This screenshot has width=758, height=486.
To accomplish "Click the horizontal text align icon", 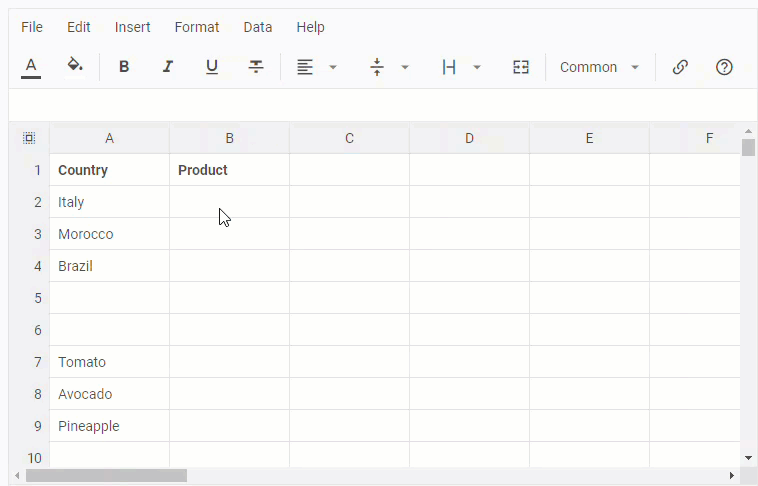I will (305, 67).
